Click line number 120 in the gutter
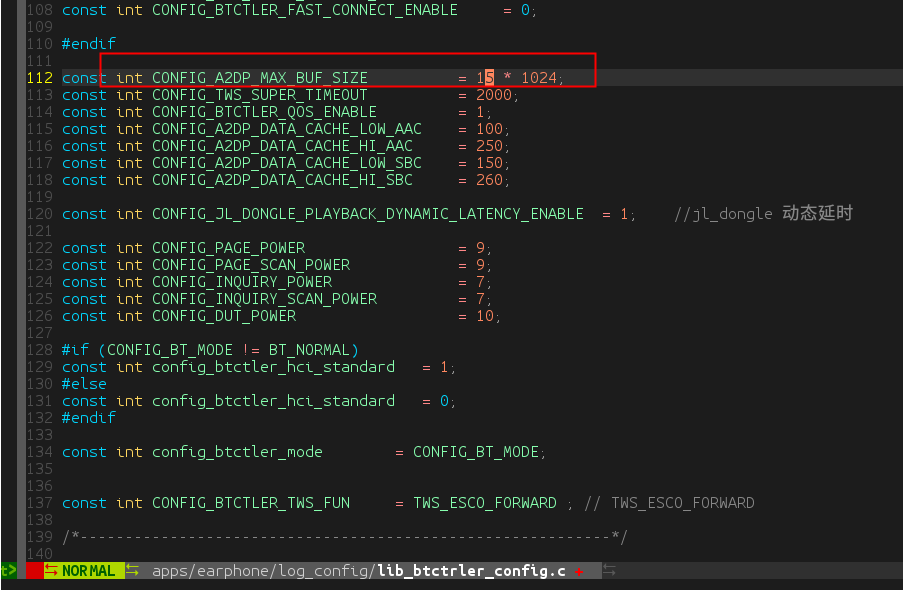 point(40,214)
